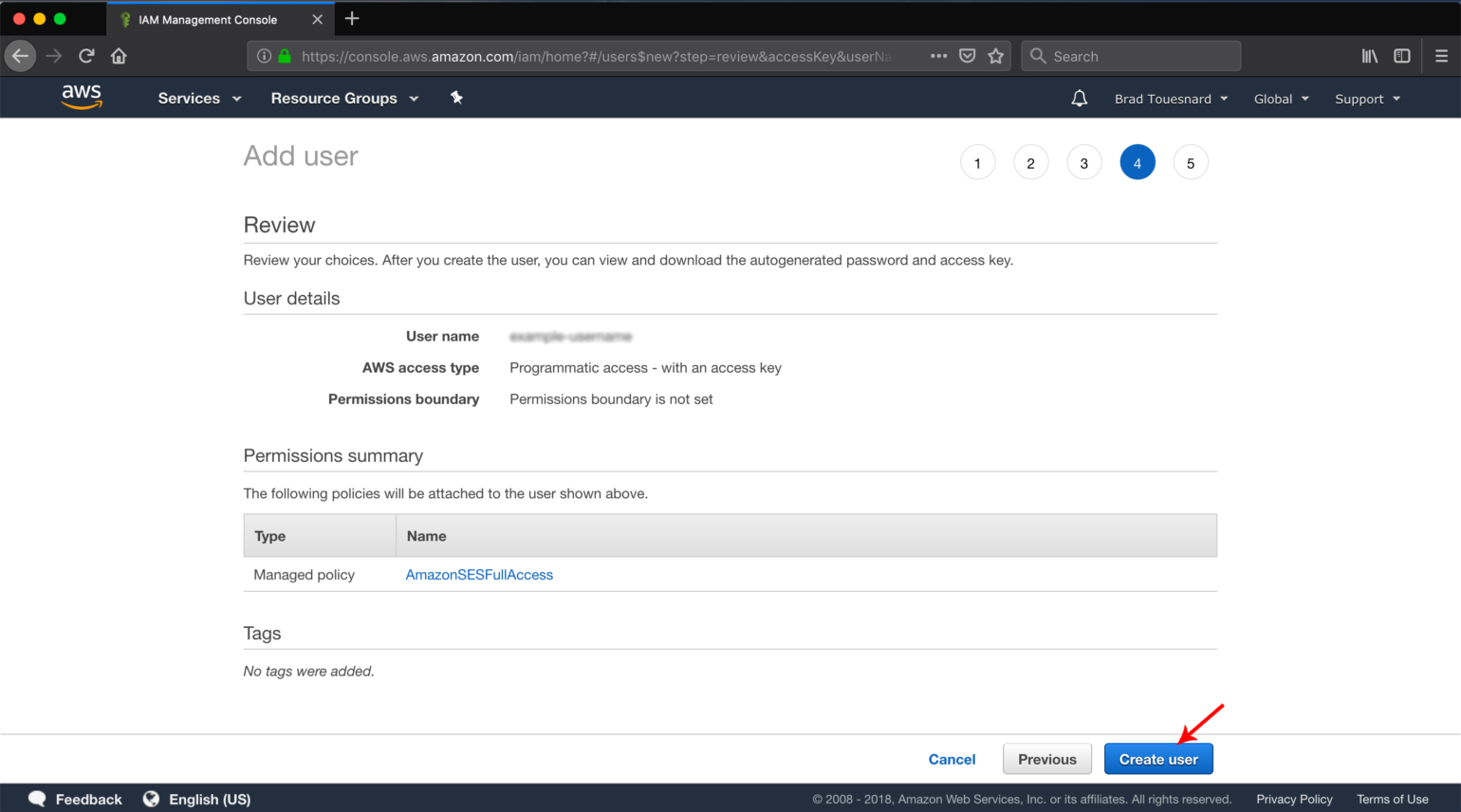Image resolution: width=1461 pixels, height=812 pixels.
Task: Click the green padlock security icon
Action: pyautogui.click(x=284, y=56)
